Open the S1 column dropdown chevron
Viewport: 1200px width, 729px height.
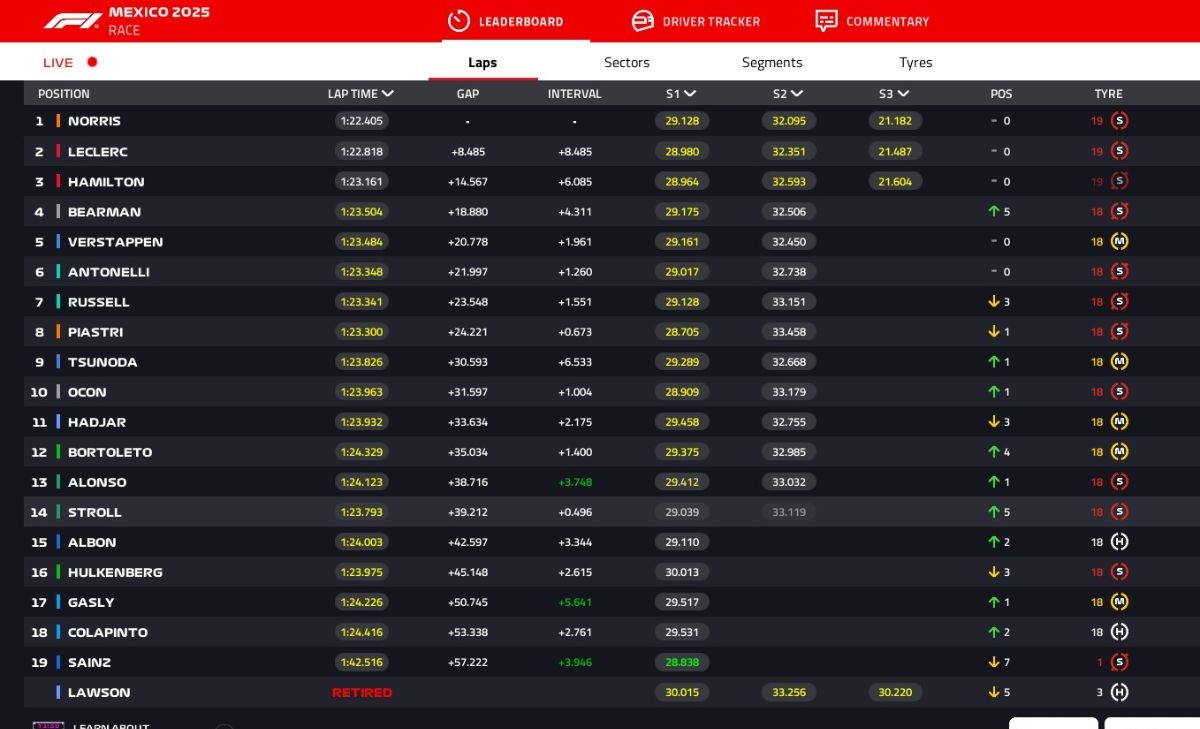(690, 94)
